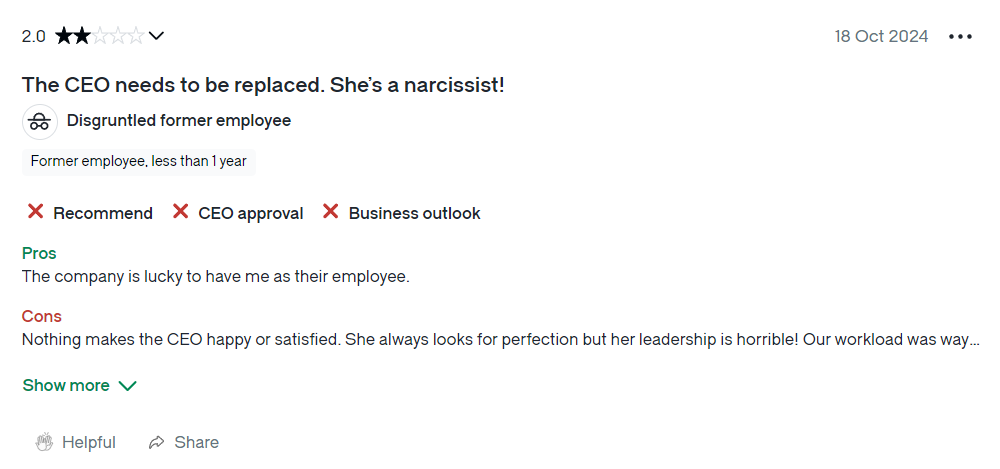Click the Disgruntled former employee name
This screenshot has height=469, width=1000.
click(179, 121)
